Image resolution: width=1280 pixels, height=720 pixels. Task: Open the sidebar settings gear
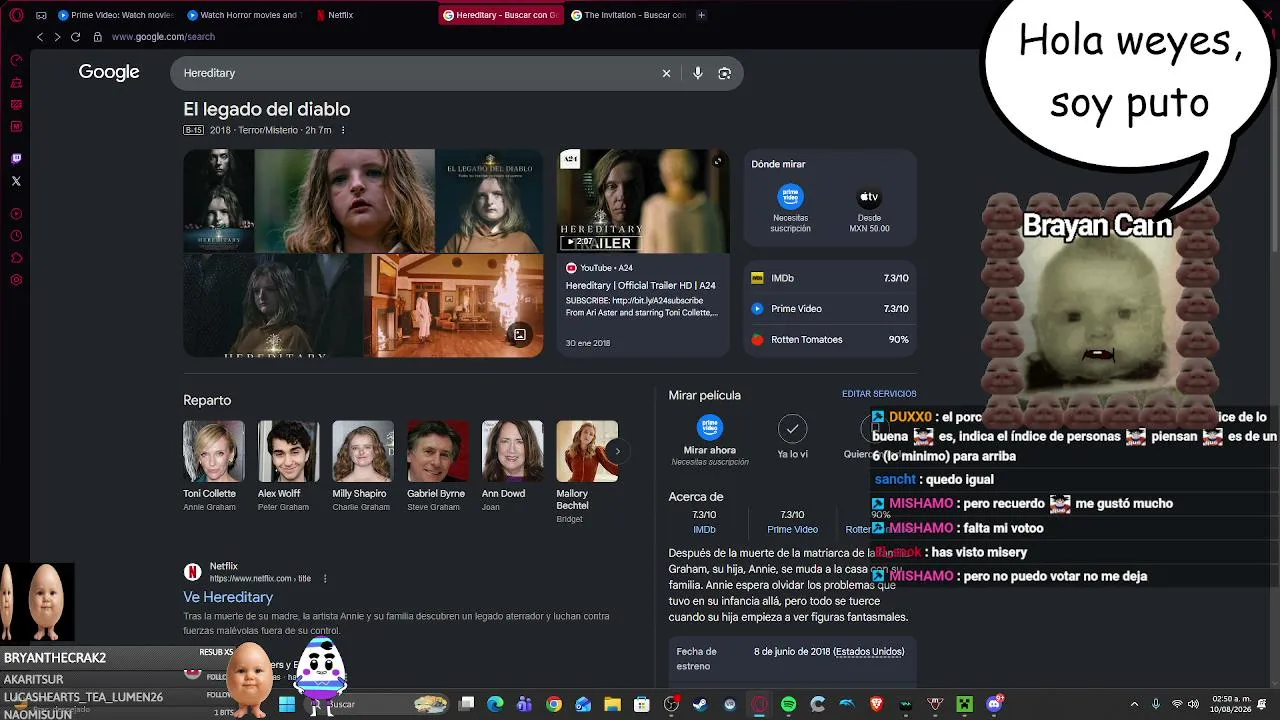pyautogui.click(x=16, y=280)
